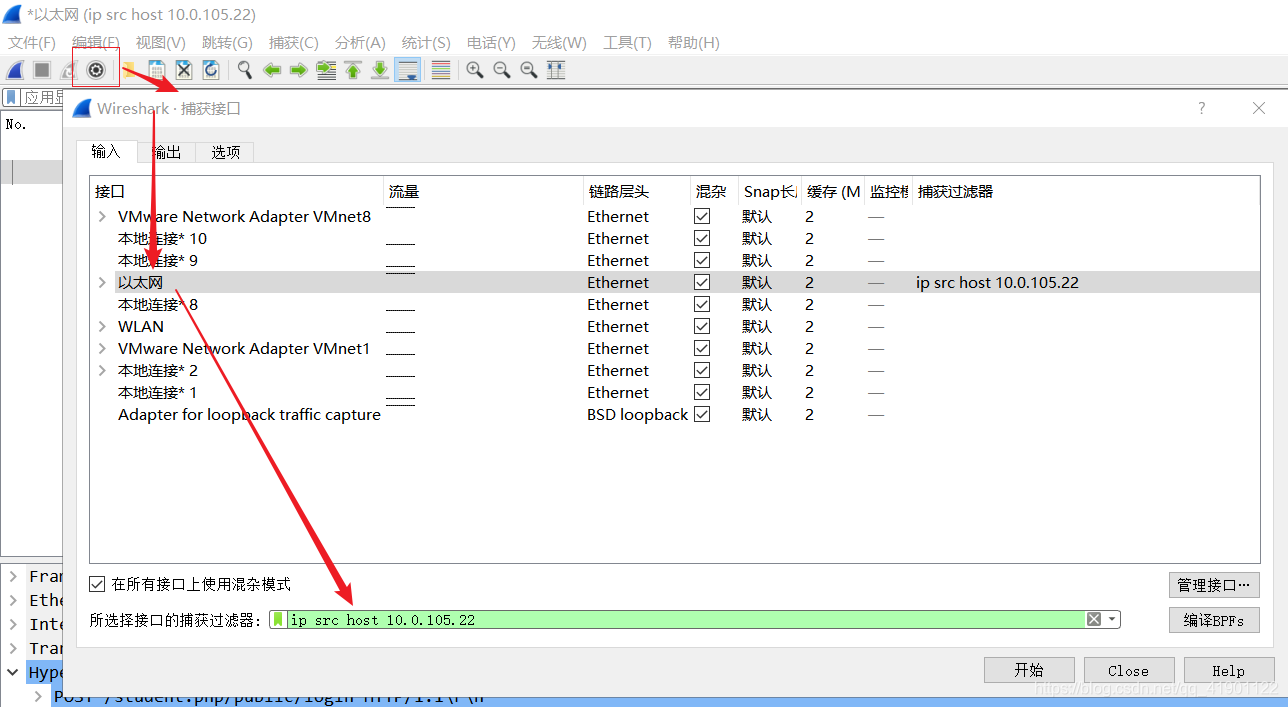Expand the Frame tree node in main window
1288x707 pixels.
pyautogui.click(x=13, y=576)
